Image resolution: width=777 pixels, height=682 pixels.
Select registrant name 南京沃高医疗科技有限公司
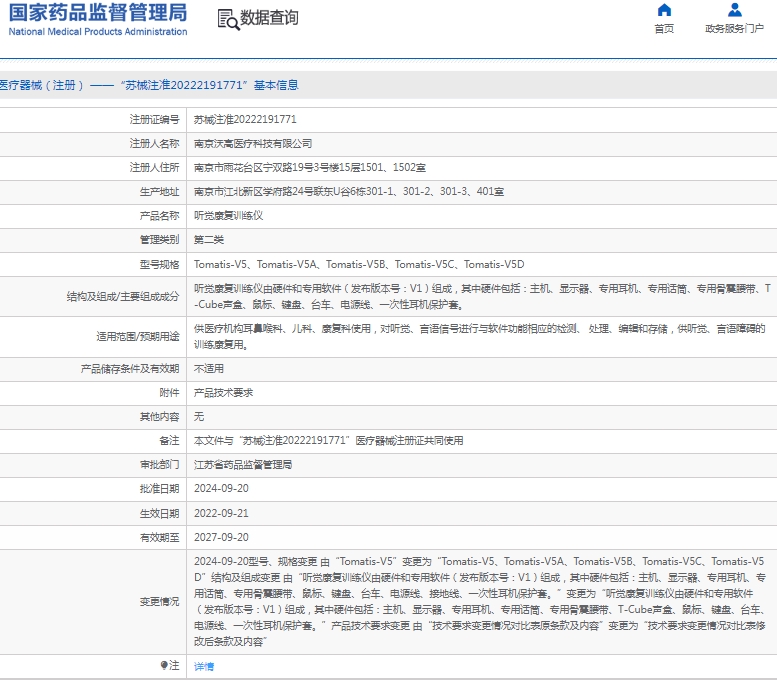[x=253, y=144]
